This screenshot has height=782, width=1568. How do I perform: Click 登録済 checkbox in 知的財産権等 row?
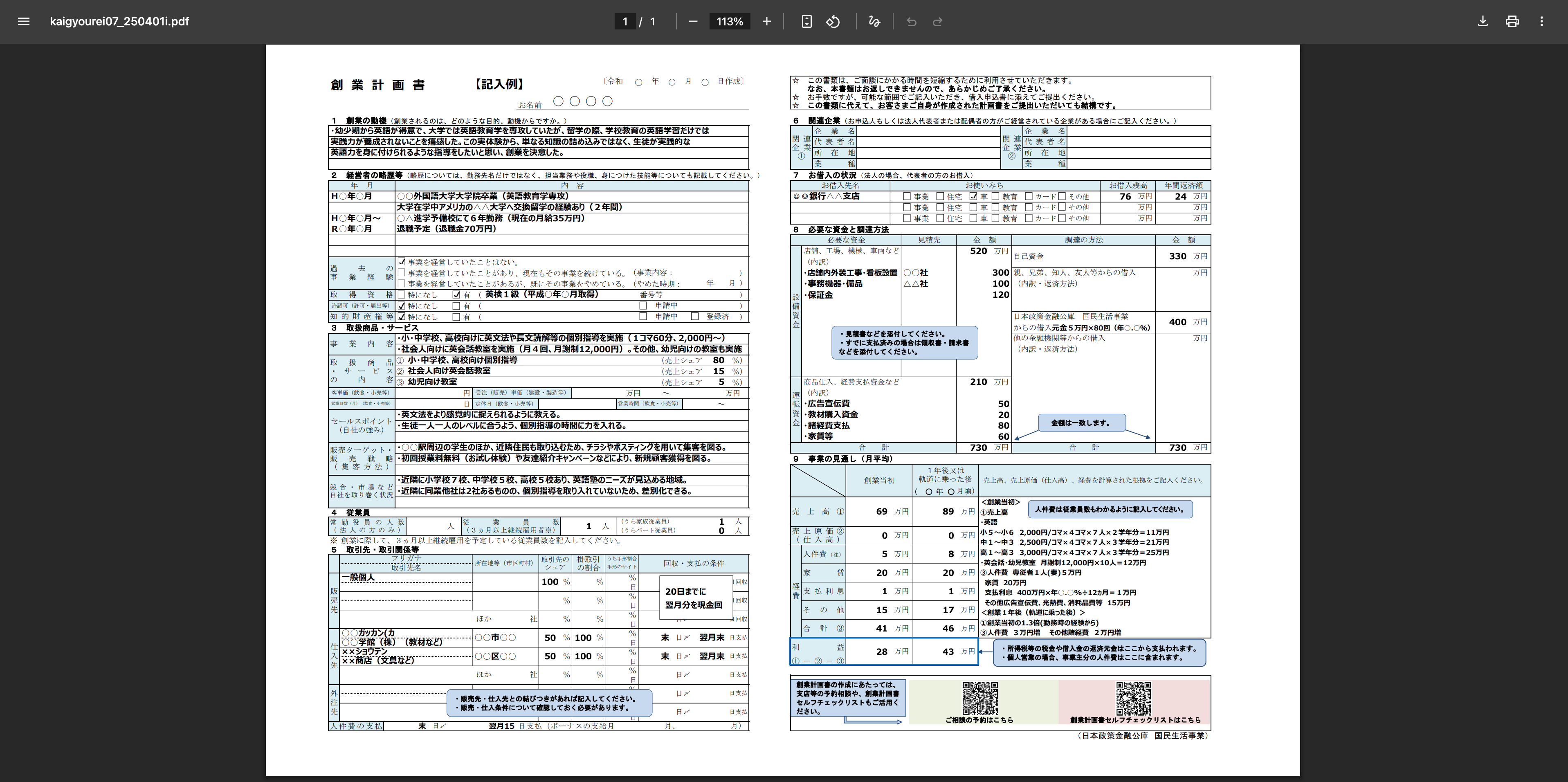pos(694,317)
